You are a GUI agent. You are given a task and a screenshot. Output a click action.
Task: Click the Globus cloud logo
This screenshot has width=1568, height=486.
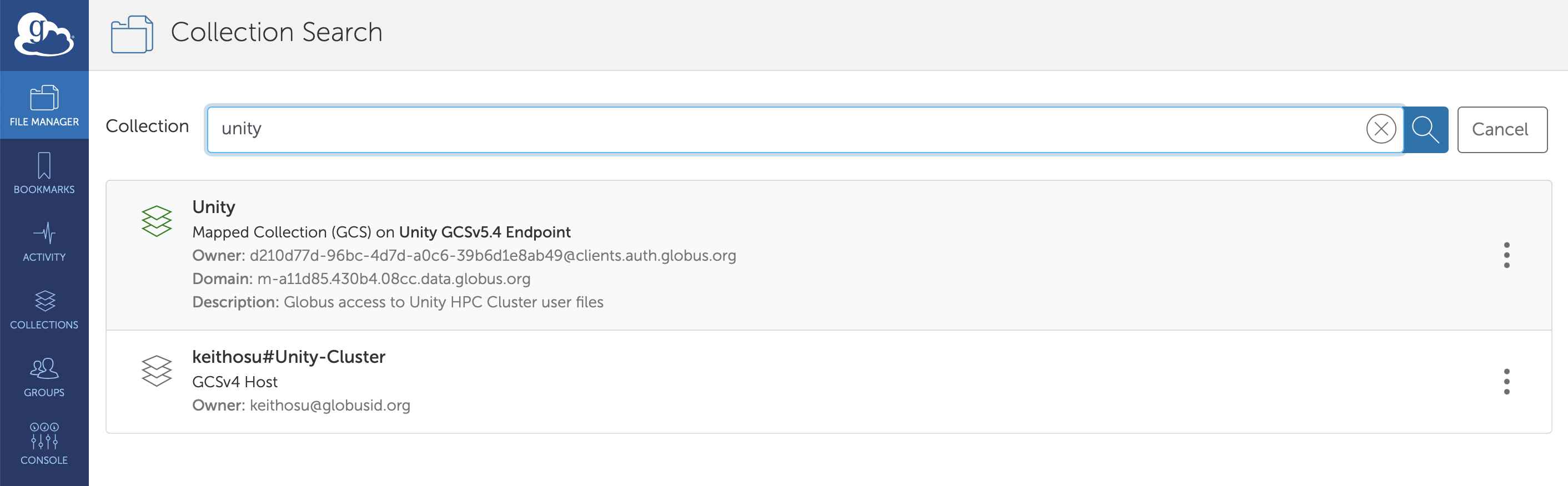(44, 34)
